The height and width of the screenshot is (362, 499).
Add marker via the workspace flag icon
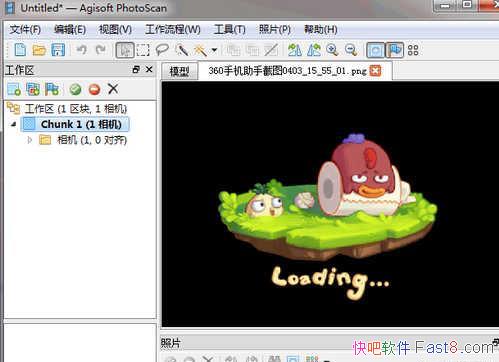[52, 89]
